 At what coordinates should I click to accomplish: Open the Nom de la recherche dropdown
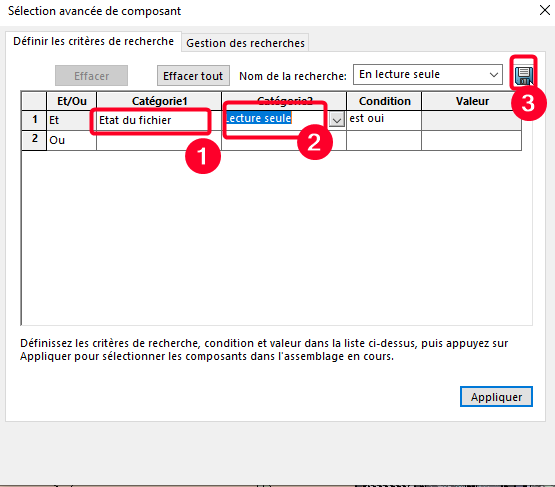[493, 75]
